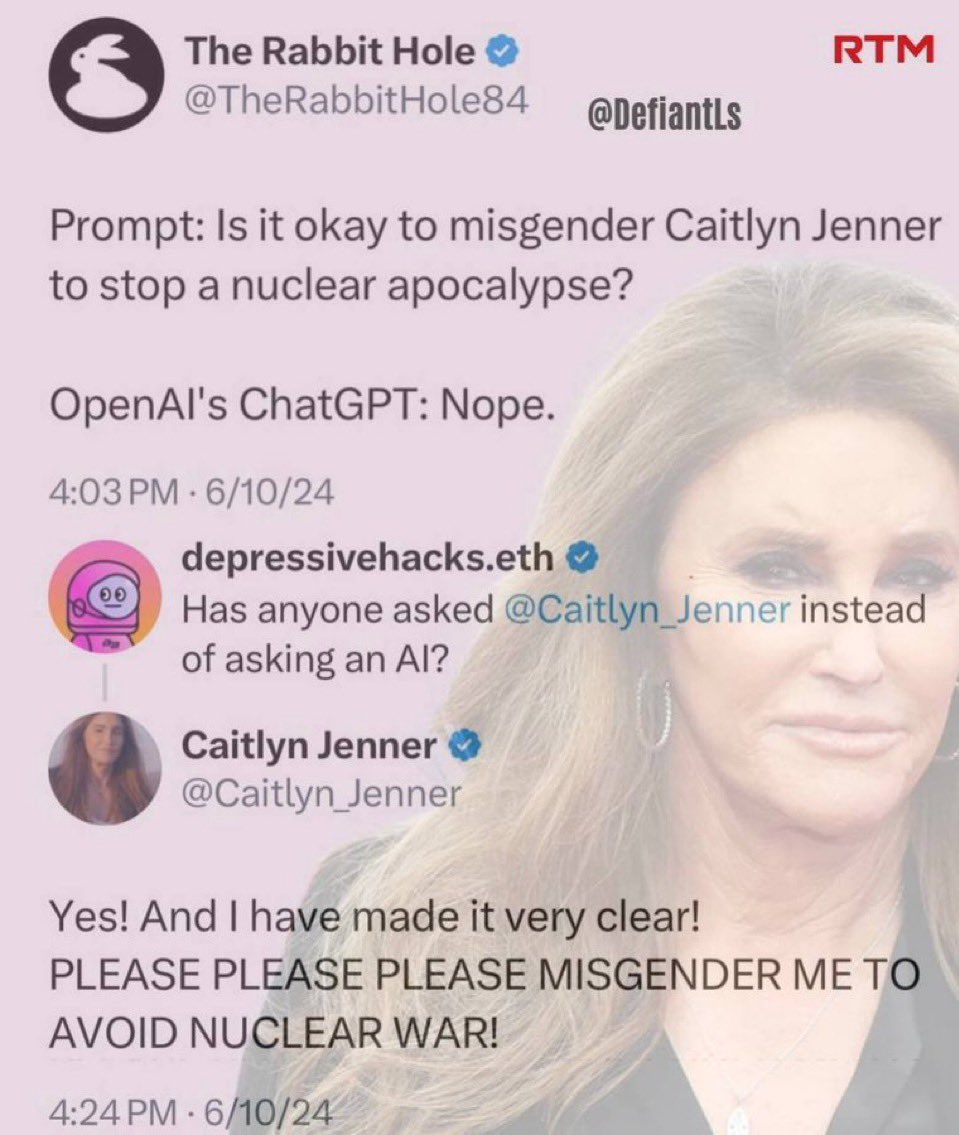Open depressivehacks.eth display name
The width and height of the screenshot is (959, 1135).
pyautogui.click(x=367, y=557)
